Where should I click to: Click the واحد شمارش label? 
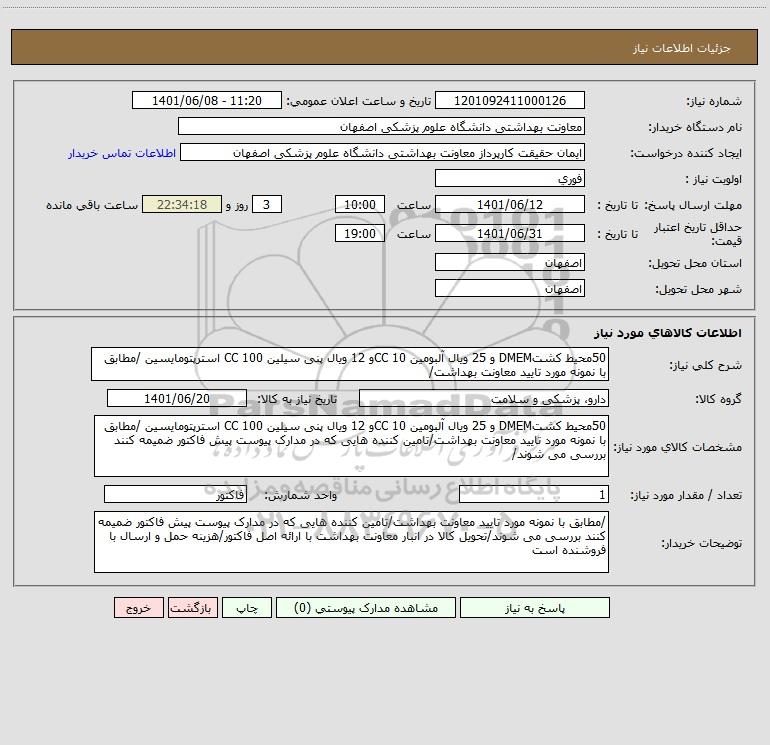coord(301,496)
